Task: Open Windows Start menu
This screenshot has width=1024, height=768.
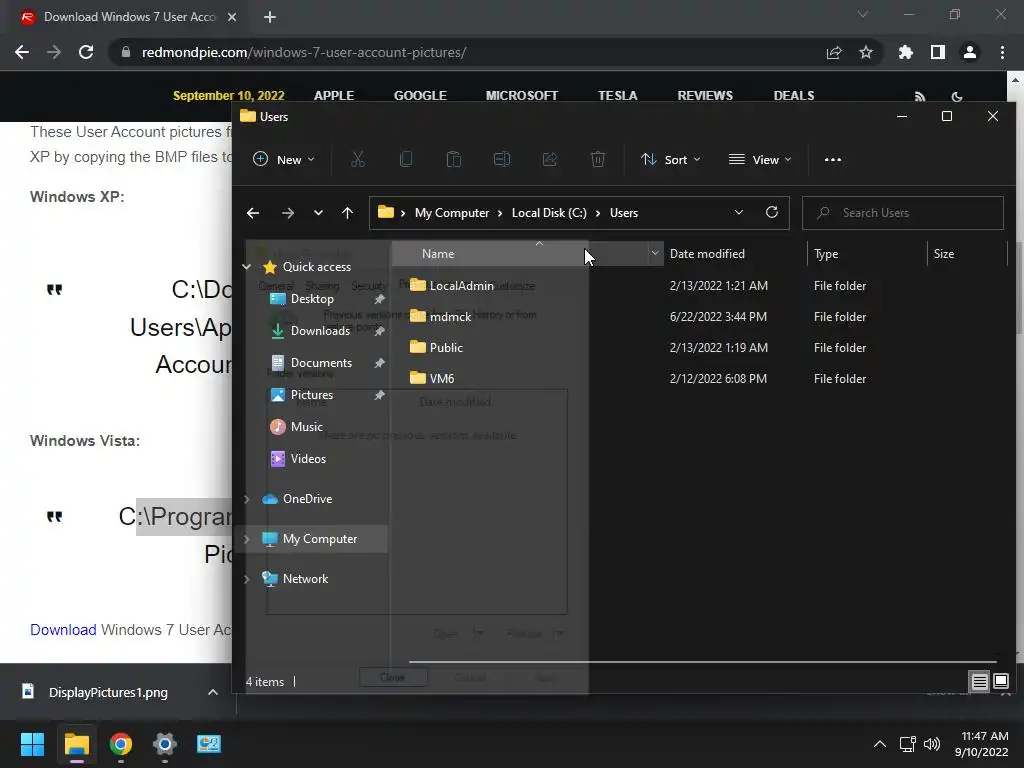Action: (32, 744)
